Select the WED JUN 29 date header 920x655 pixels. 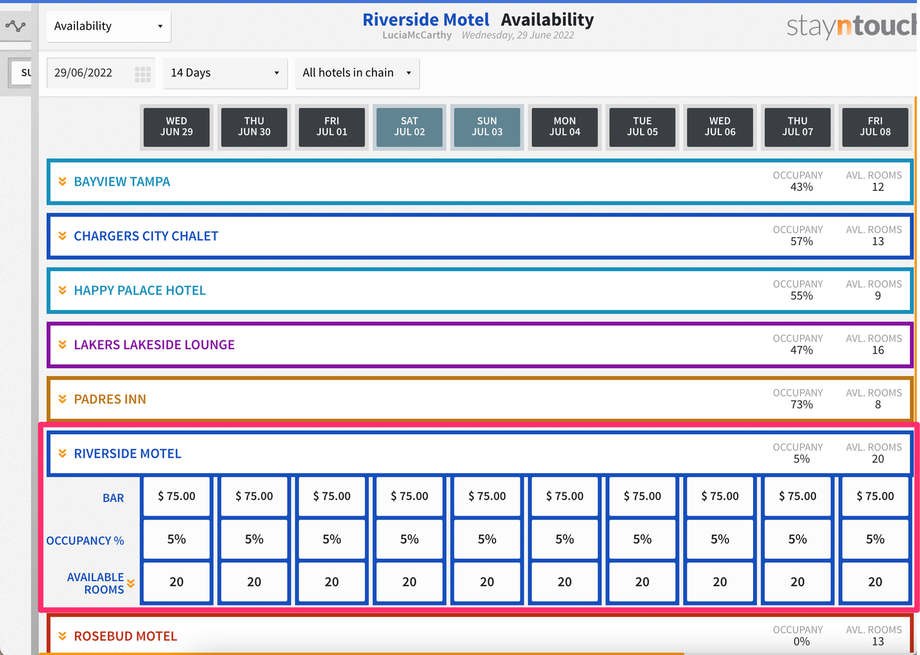[x=177, y=127]
